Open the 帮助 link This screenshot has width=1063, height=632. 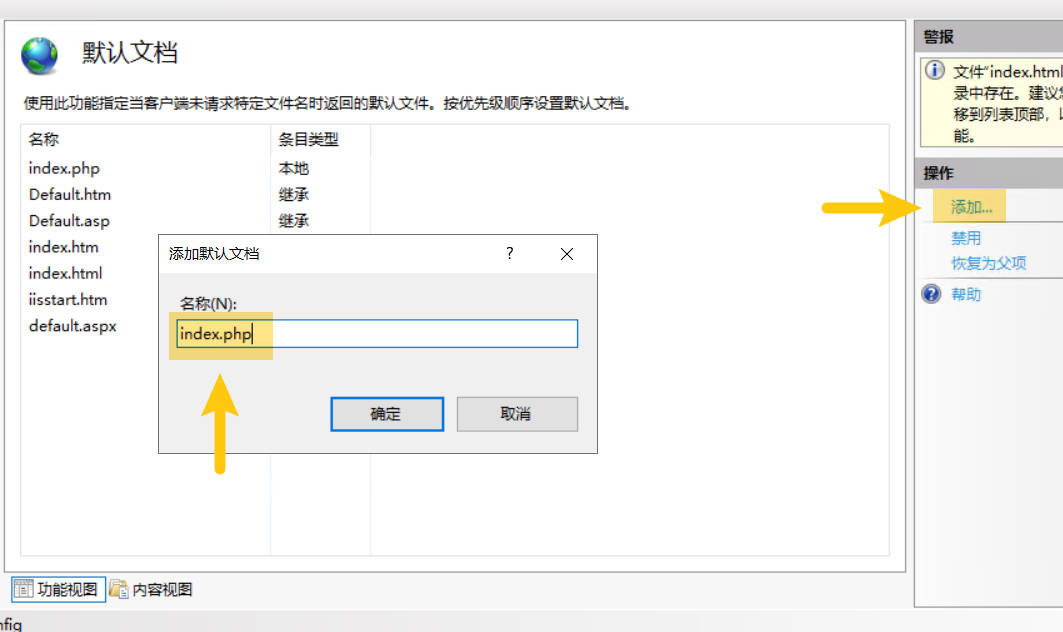pyautogui.click(x=966, y=294)
